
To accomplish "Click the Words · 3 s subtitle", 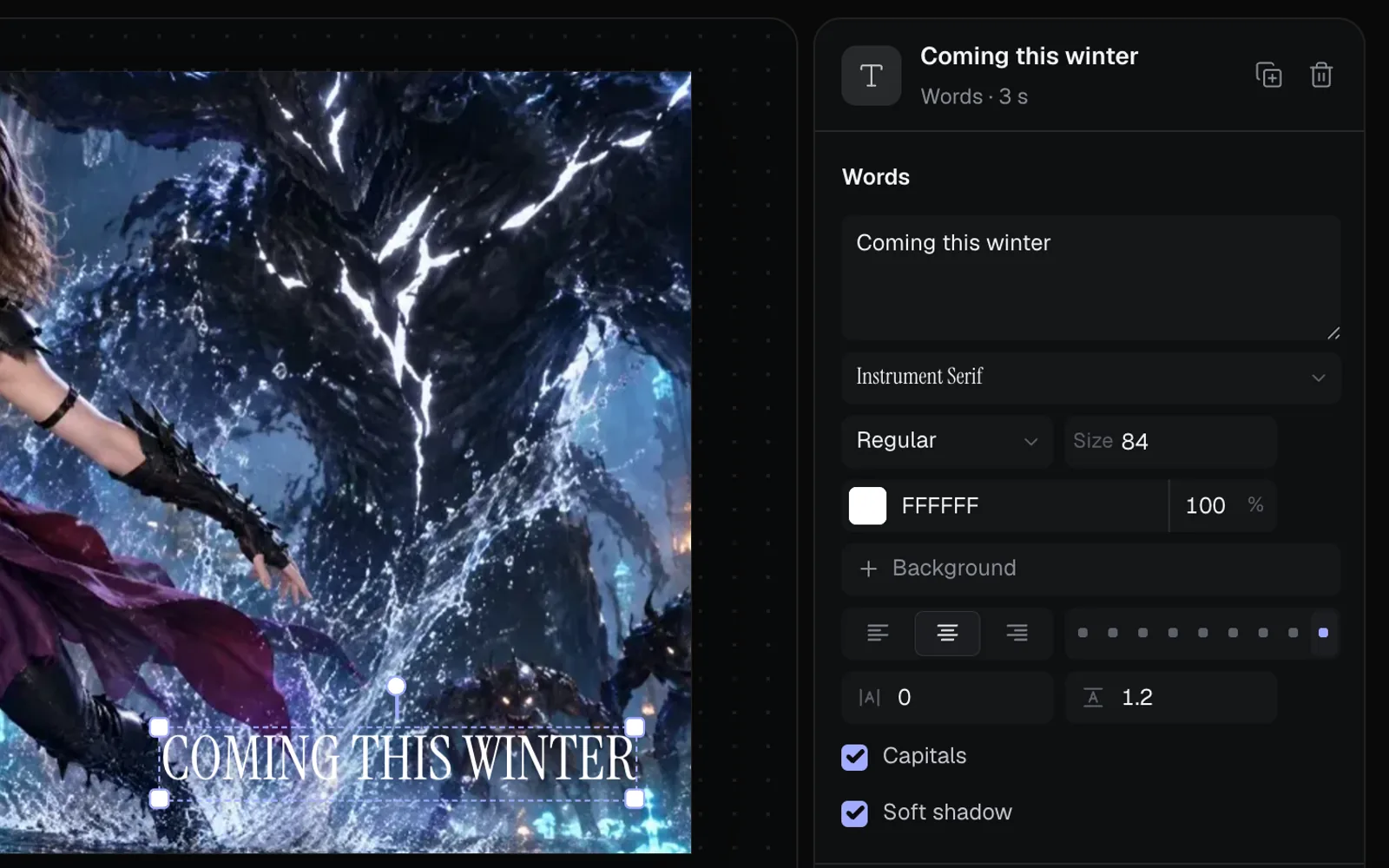I will [974, 96].
